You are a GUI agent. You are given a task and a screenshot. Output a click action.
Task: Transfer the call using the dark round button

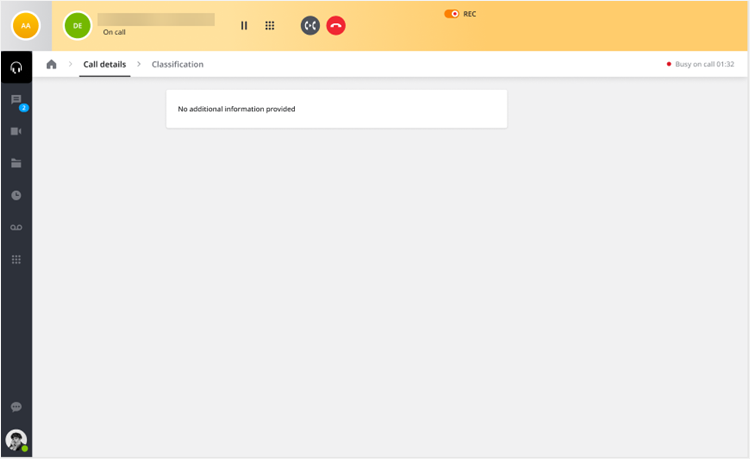tap(310, 26)
